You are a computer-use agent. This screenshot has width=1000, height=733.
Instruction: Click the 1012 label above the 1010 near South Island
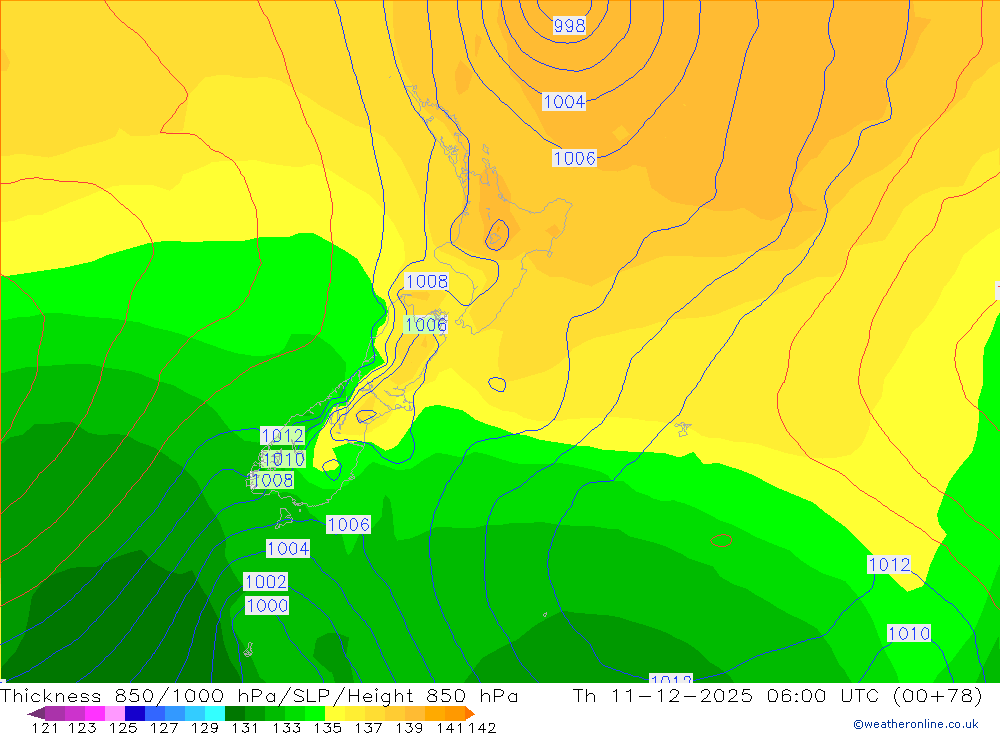283,436
